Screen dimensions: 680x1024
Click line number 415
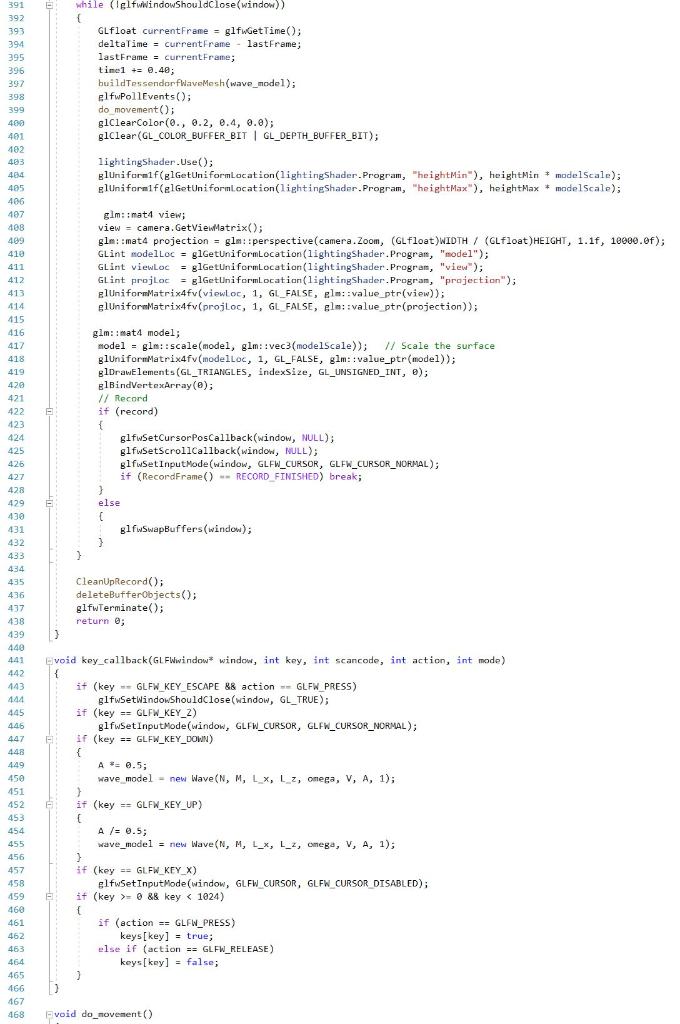15,319
